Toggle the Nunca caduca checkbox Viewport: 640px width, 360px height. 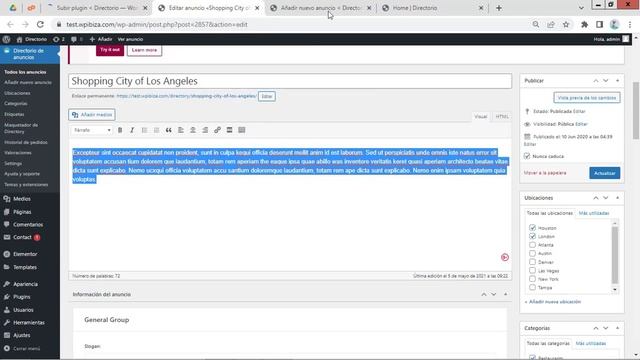point(527,156)
